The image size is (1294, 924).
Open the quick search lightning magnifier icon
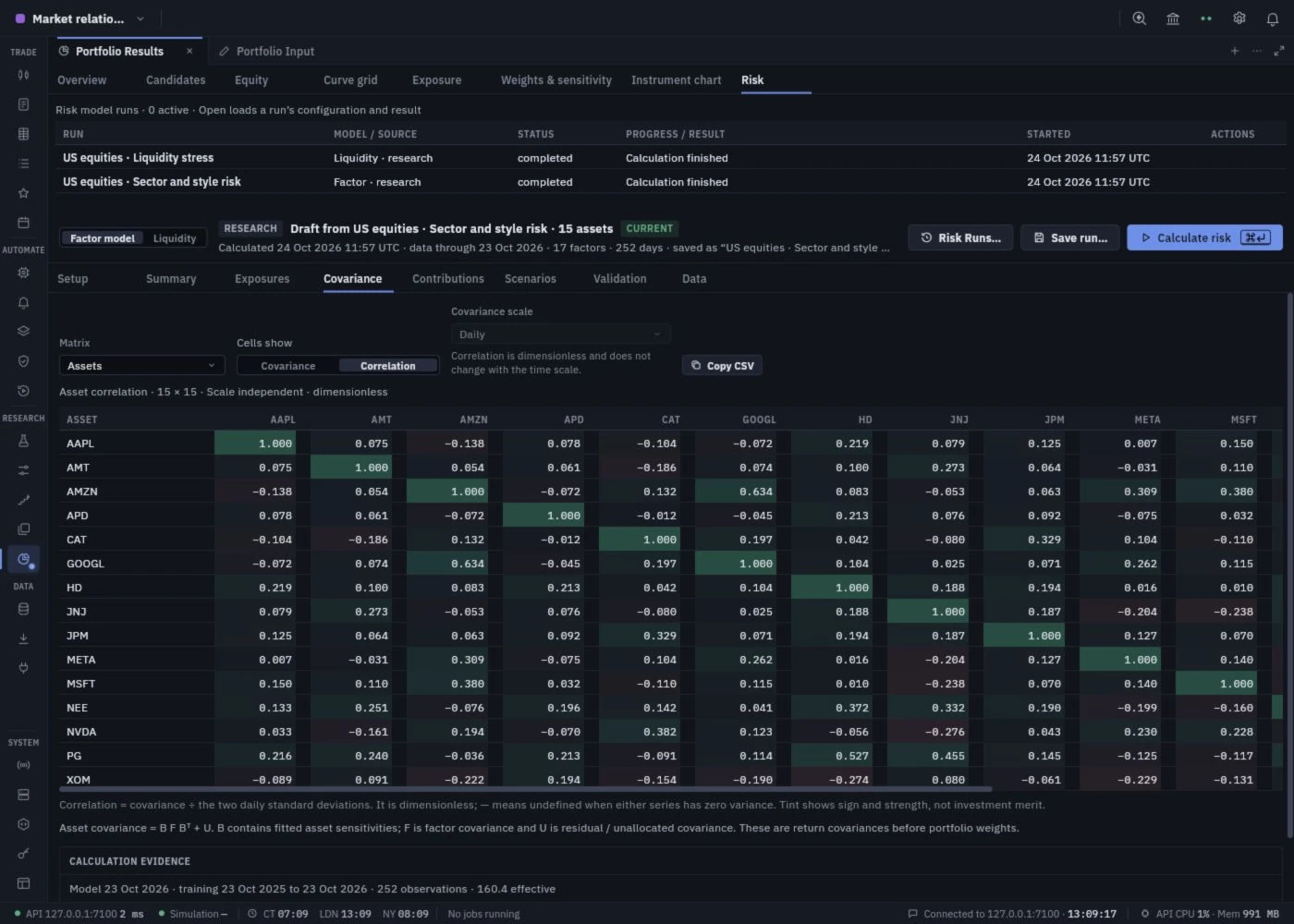1139,18
